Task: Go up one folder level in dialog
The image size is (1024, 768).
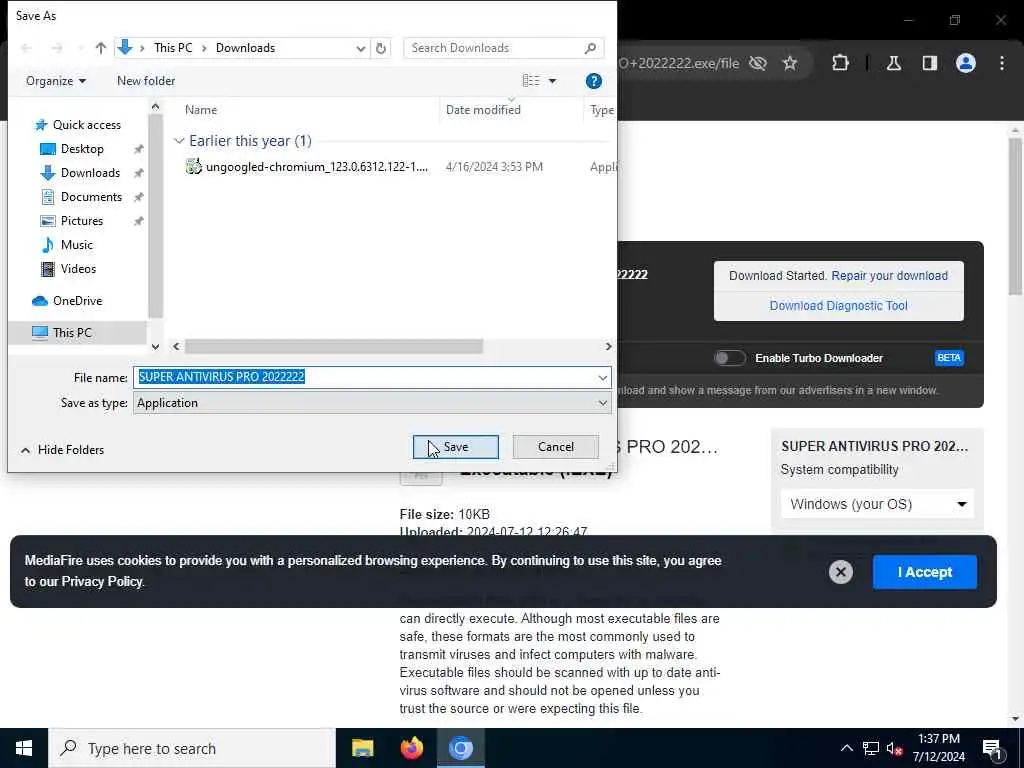Action: point(101,48)
